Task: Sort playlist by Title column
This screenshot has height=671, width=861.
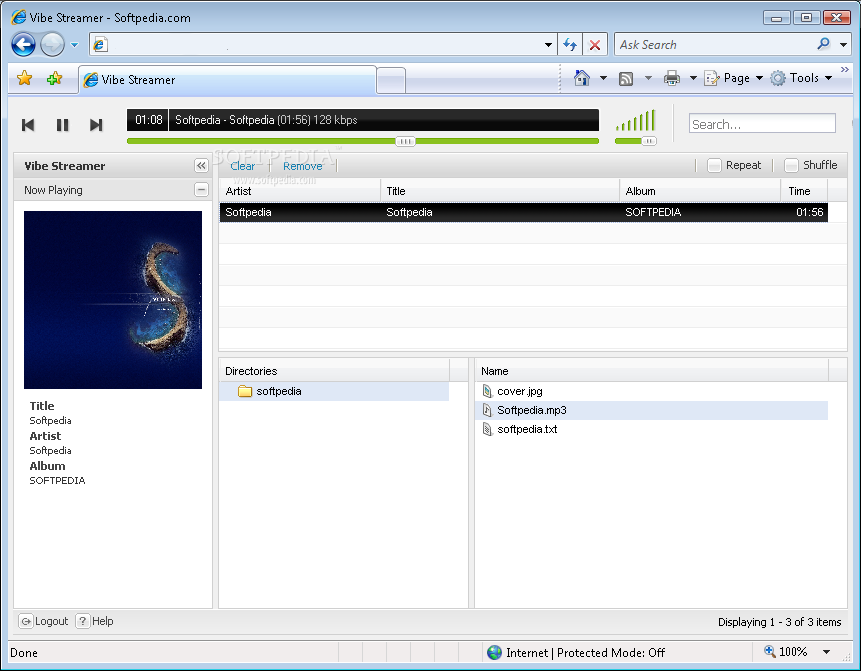Action: (500, 191)
